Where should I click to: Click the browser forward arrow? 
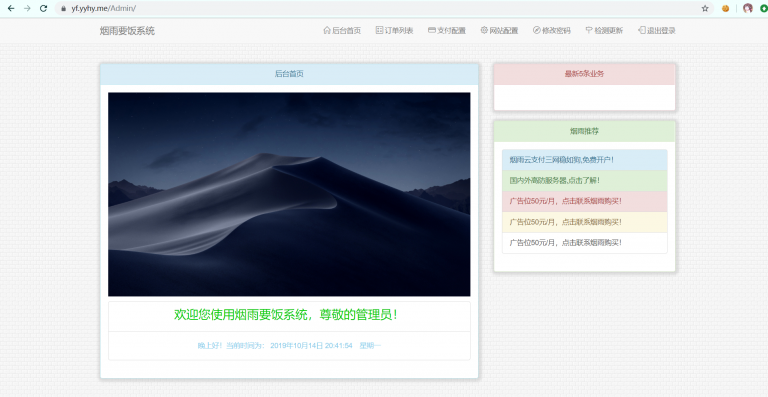coord(27,8)
